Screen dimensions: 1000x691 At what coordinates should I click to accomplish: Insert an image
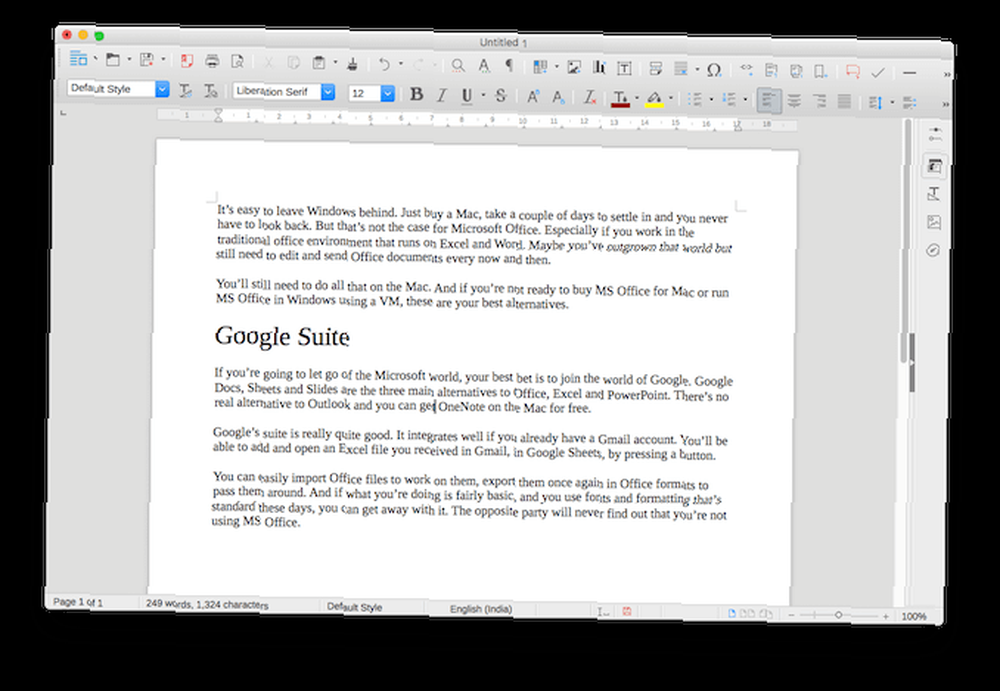(574, 68)
